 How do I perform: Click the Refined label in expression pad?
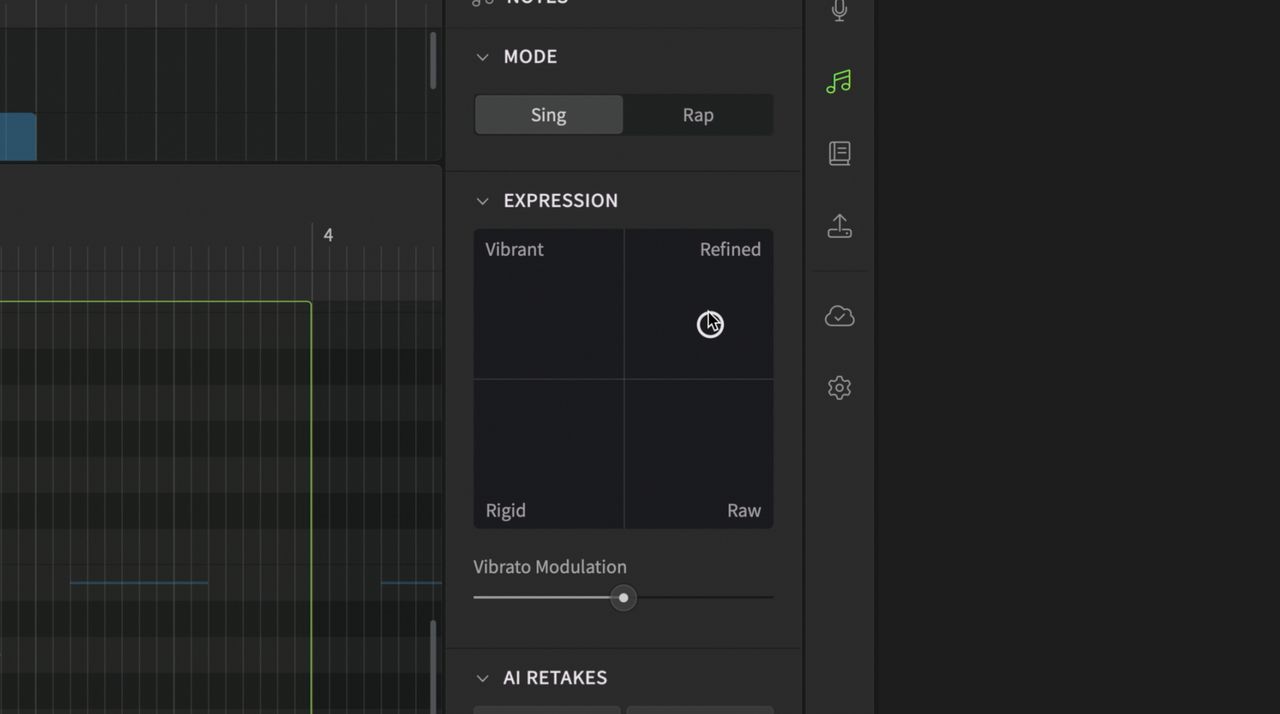point(730,249)
